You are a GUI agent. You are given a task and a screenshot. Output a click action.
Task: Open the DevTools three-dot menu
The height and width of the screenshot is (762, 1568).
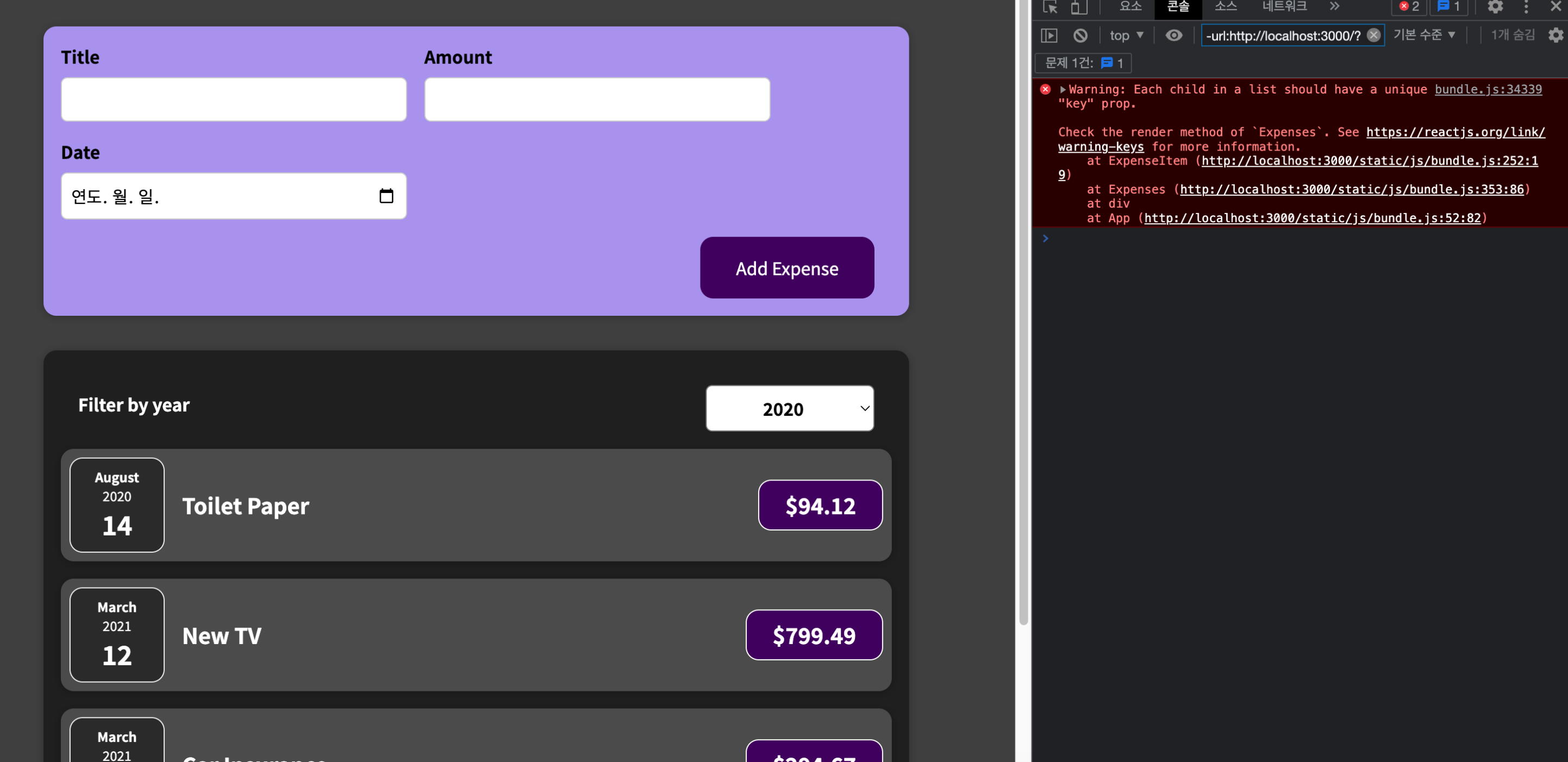click(1526, 7)
